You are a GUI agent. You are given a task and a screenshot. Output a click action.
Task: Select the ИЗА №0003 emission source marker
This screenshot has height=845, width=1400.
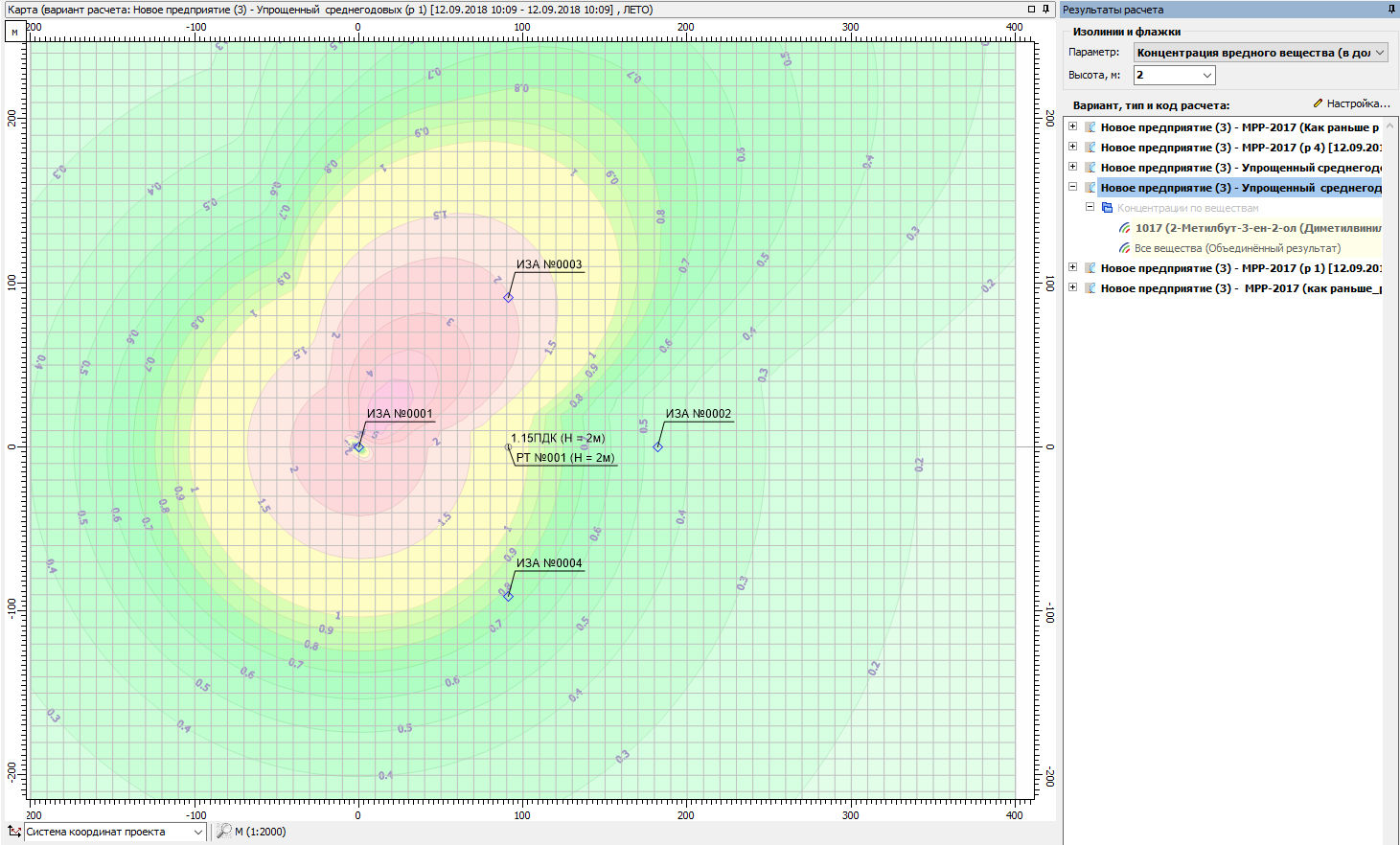point(508,297)
